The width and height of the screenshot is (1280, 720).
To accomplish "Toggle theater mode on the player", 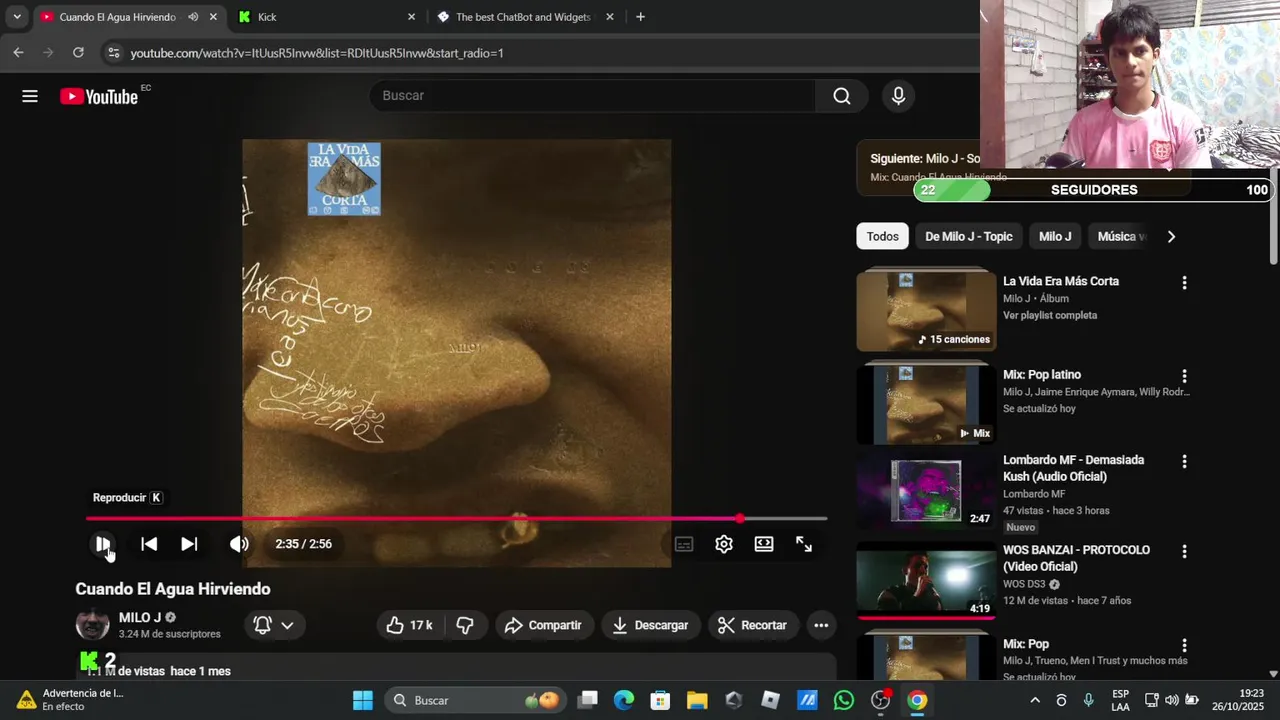I will pyautogui.click(x=764, y=544).
